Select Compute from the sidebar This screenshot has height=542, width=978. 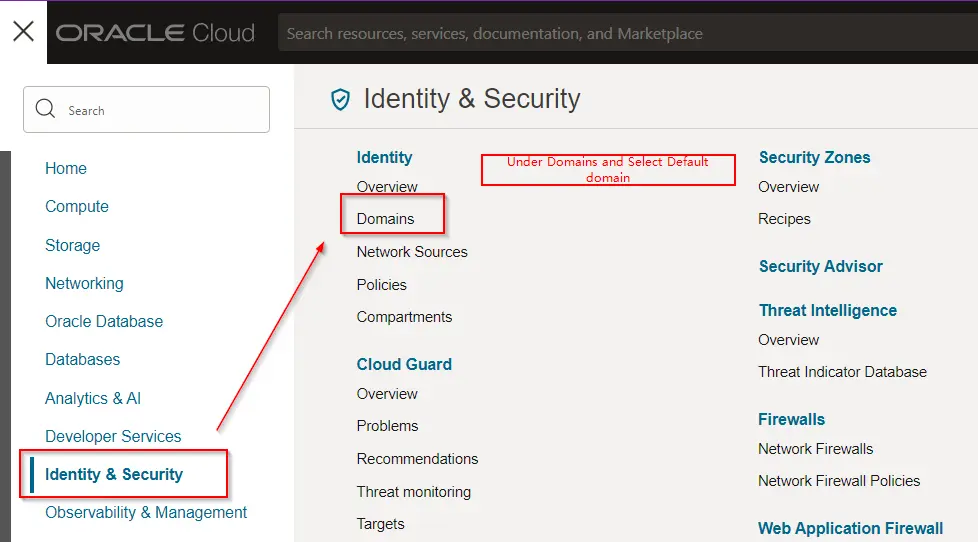coord(77,207)
